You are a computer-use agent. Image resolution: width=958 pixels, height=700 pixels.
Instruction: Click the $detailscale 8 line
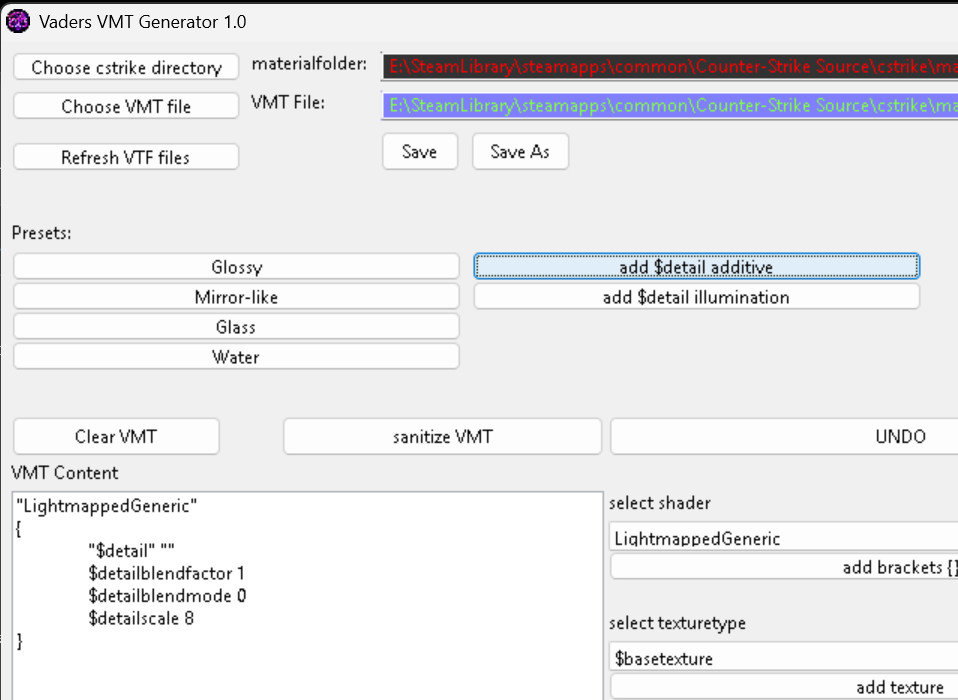(141, 618)
